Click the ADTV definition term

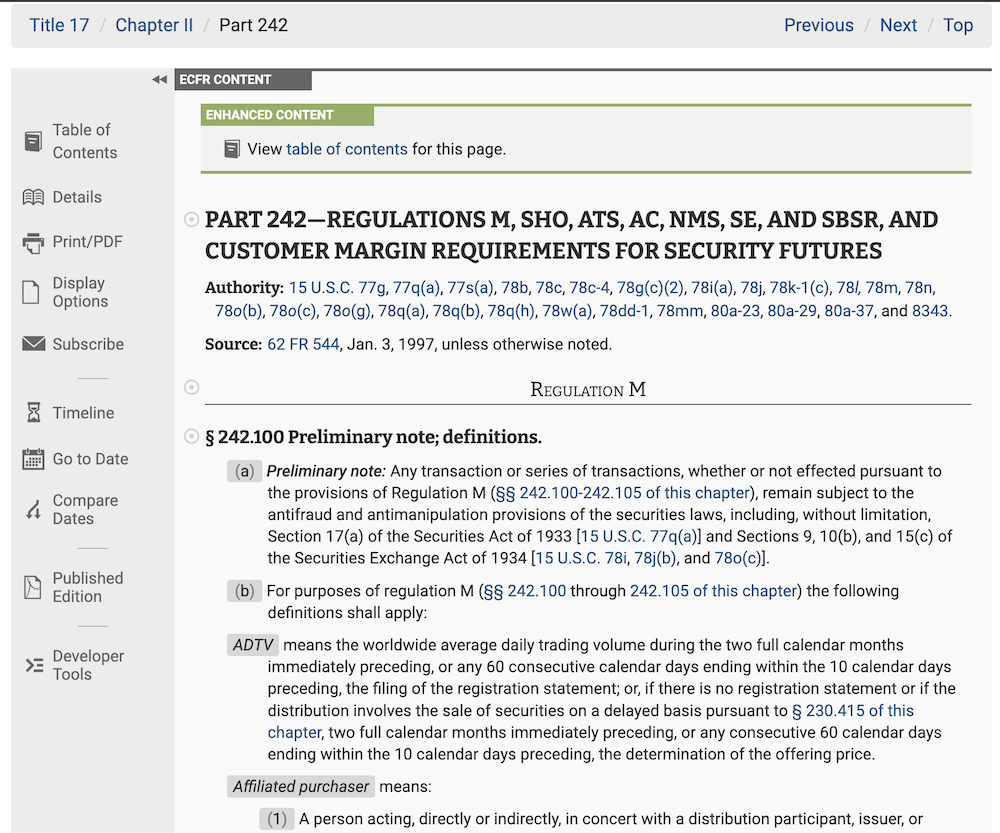tap(253, 645)
